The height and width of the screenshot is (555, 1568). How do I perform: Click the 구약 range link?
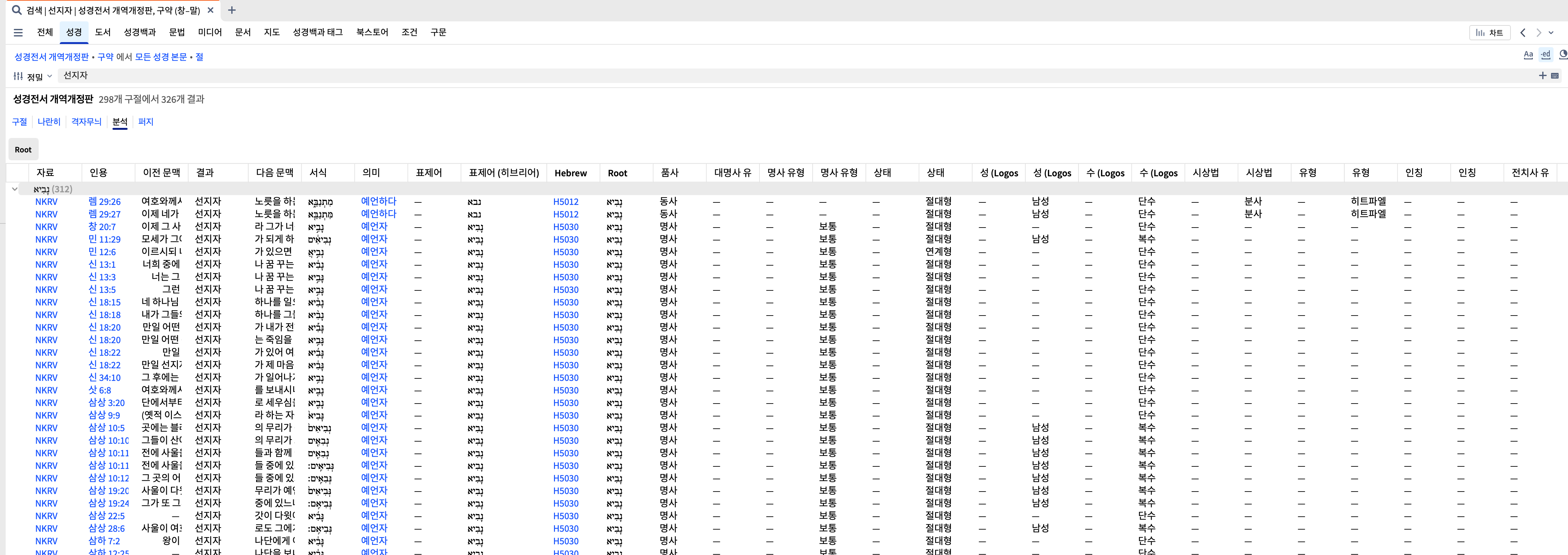[x=105, y=57]
